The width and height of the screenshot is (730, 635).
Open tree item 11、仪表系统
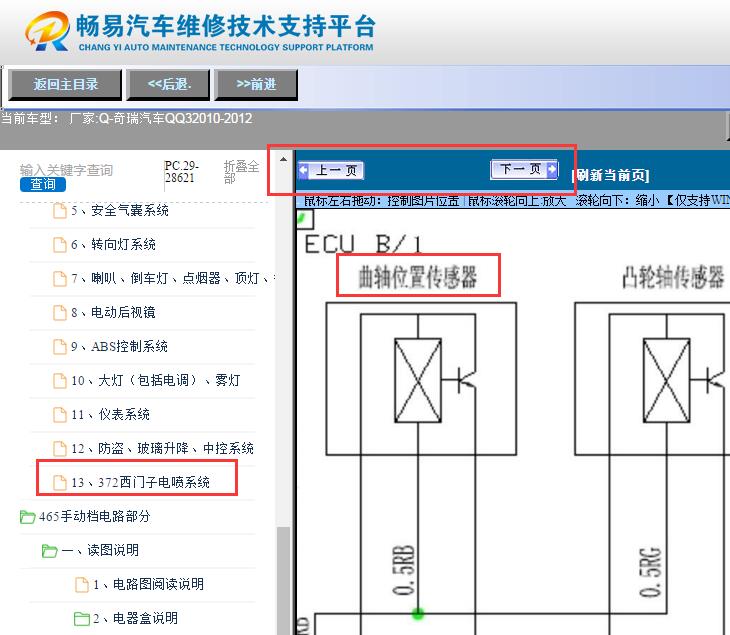pyautogui.click(x=111, y=414)
